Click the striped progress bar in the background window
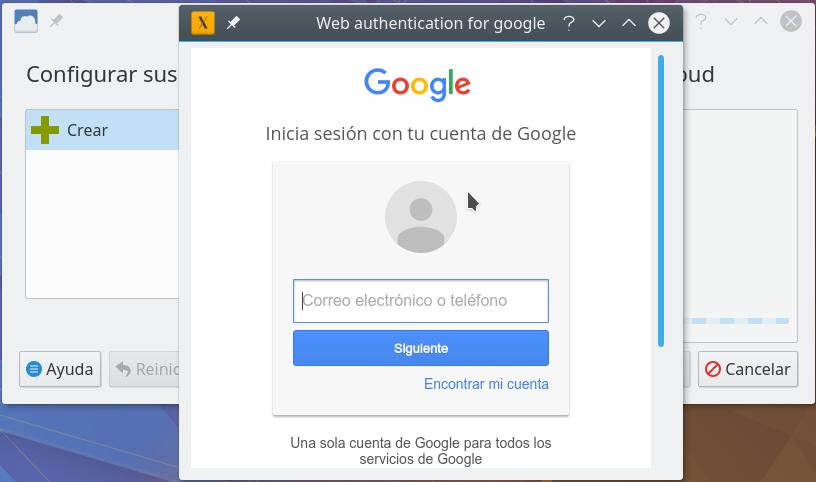Image resolution: width=816 pixels, height=482 pixels. [736, 321]
